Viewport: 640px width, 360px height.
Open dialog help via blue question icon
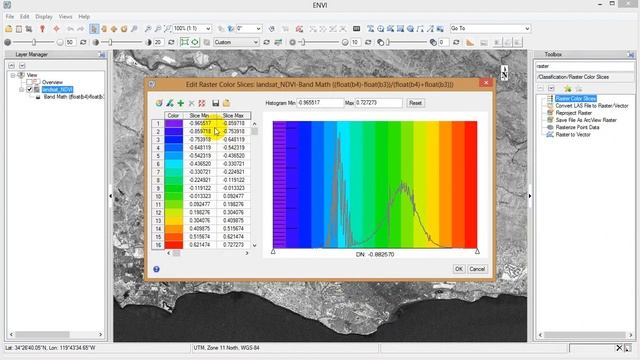coord(156,269)
